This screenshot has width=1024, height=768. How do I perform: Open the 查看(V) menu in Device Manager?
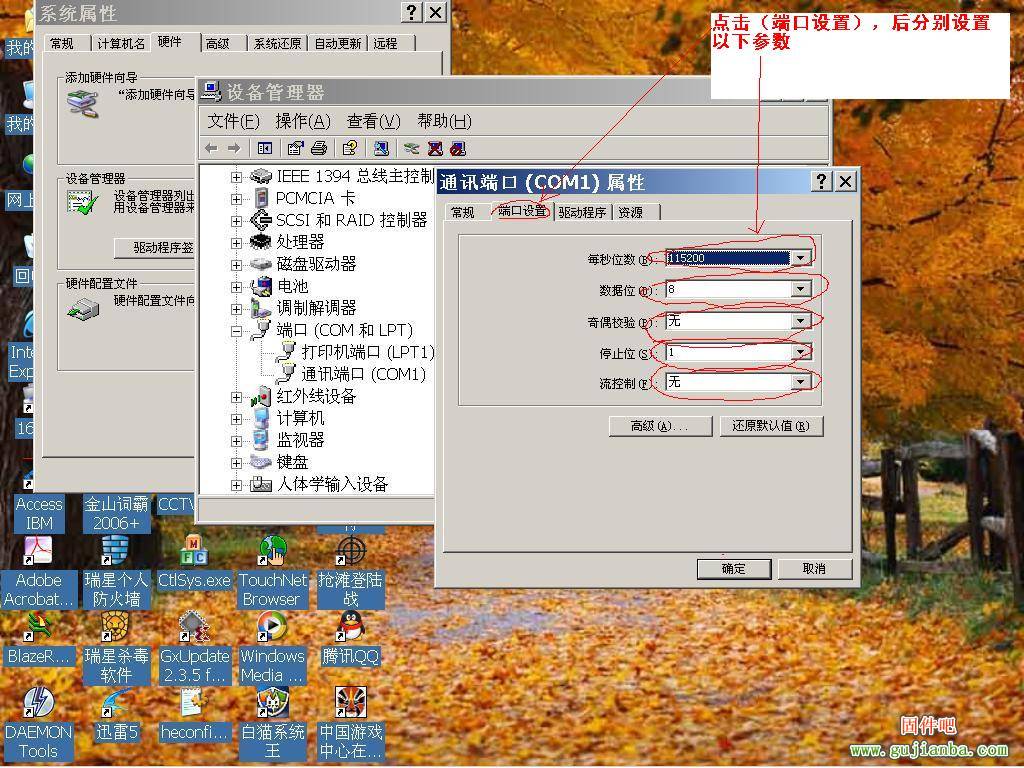pyautogui.click(x=373, y=121)
